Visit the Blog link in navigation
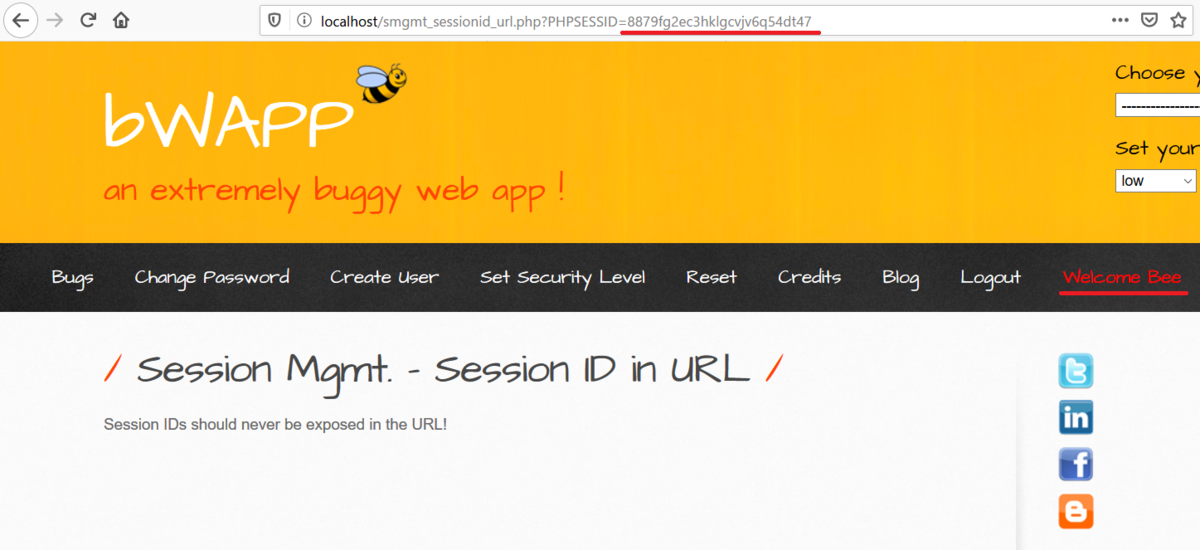The width and height of the screenshot is (1200, 550). click(x=901, y=278)
